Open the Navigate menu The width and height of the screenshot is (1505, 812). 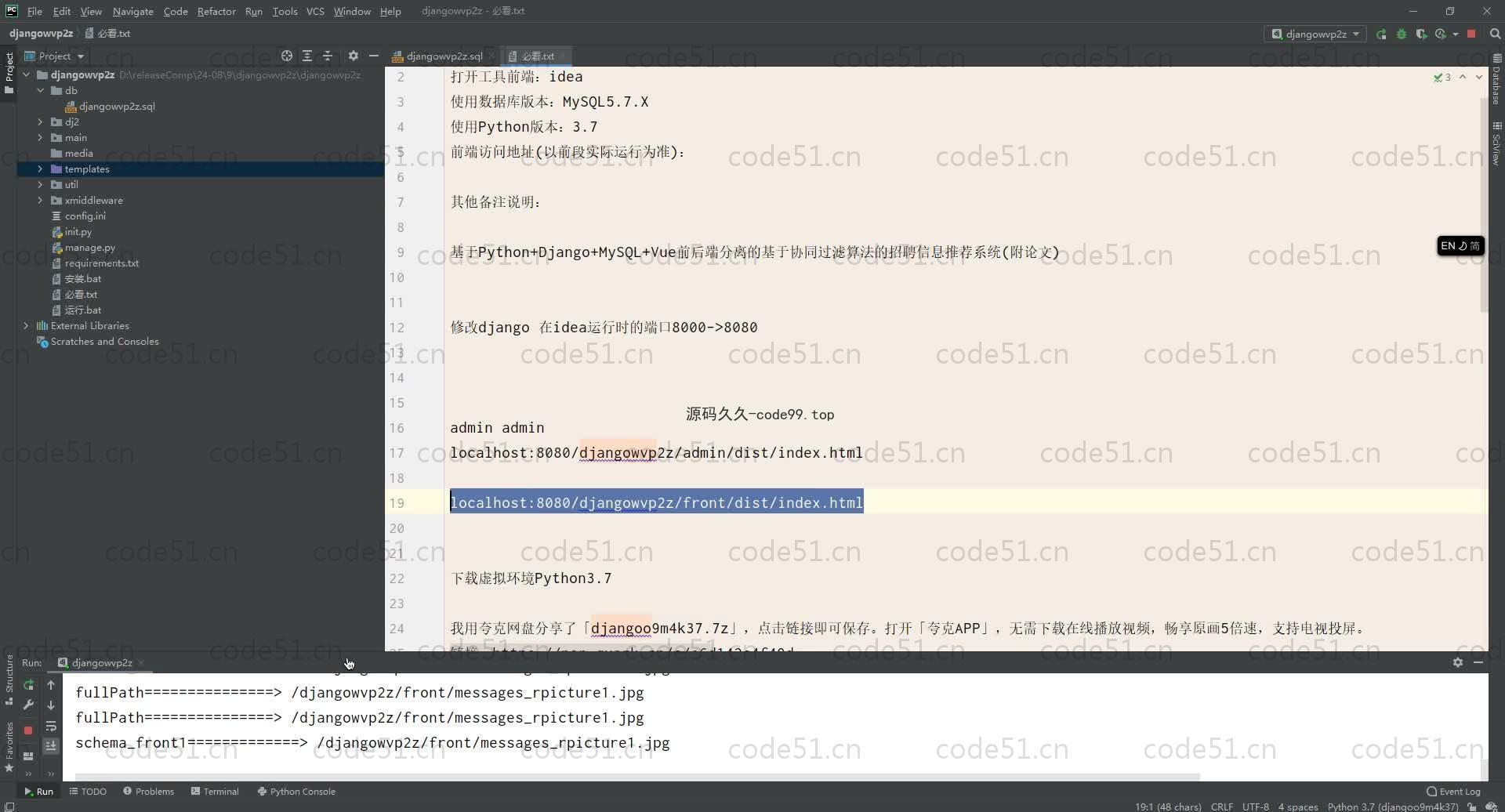click(x=132, y=11)
